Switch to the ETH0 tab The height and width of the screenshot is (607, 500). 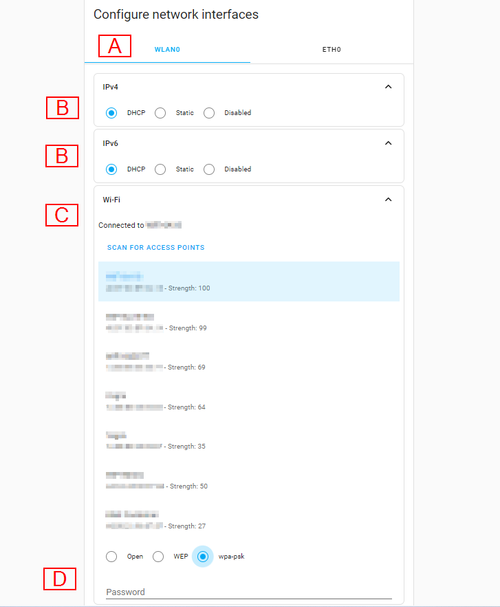(x=332, y=50)
